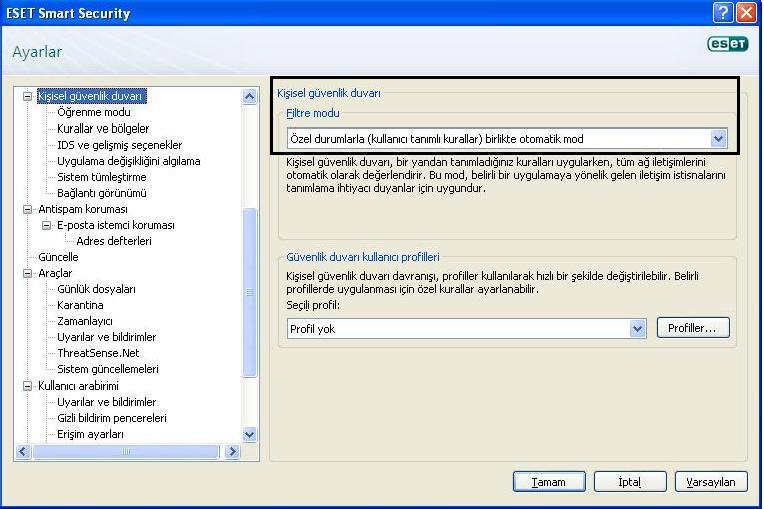Click tree horizontal scrollbar right arrow
The height and width of the screenshot is (509, 764).
click(x=232, y=452)
